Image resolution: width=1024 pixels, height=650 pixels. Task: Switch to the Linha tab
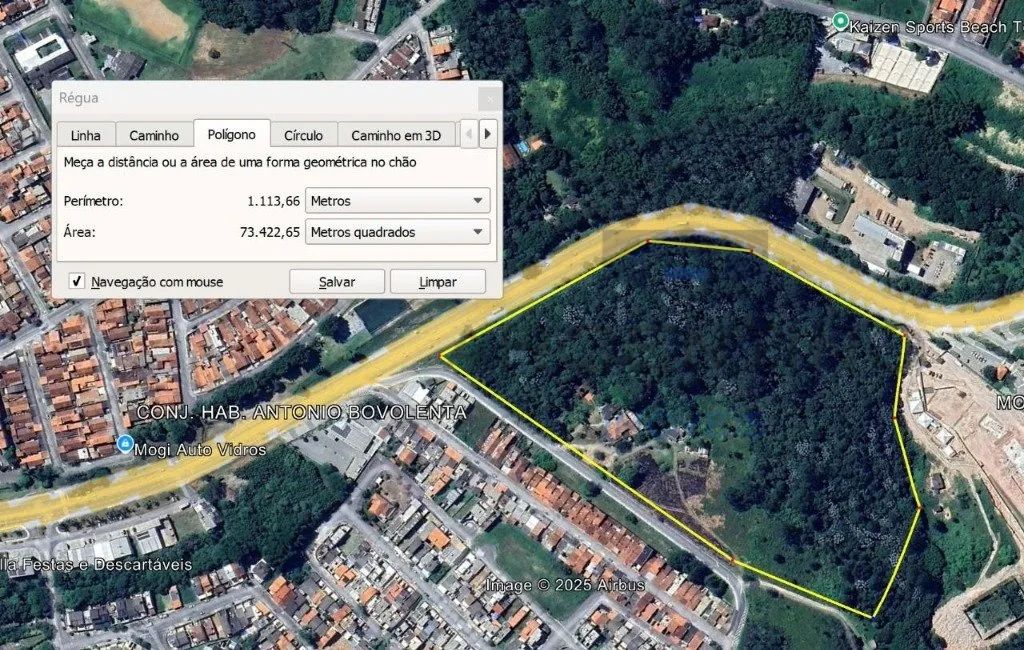tap(86, 135)
